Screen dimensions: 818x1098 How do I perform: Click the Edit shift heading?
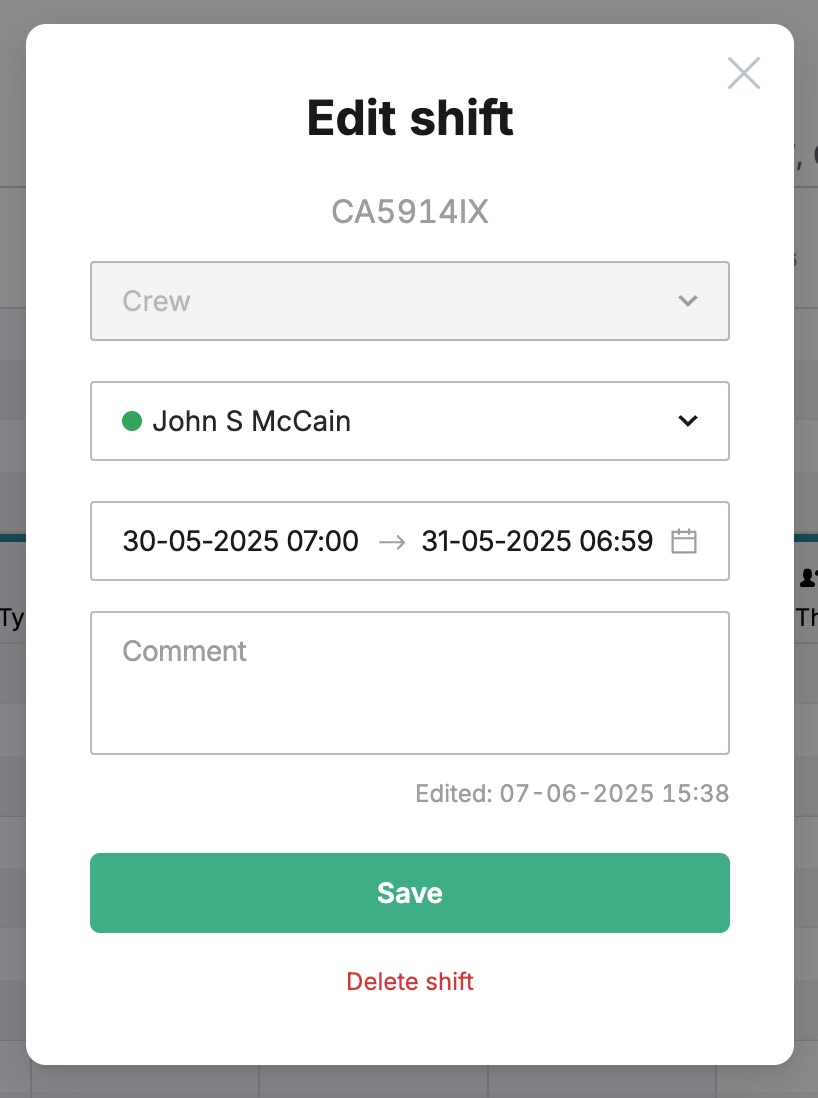pos(410,118)
